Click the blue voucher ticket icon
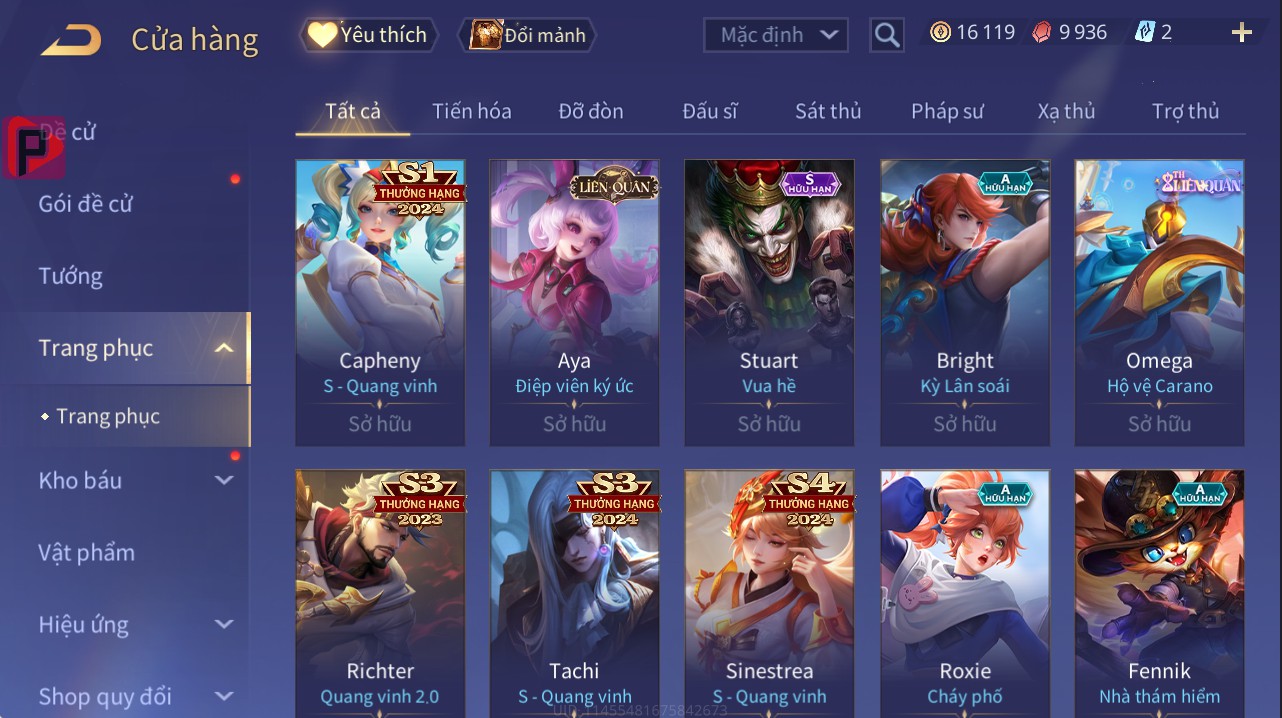This screenshot has width=1282, height=718. [x=1144, y=32]
